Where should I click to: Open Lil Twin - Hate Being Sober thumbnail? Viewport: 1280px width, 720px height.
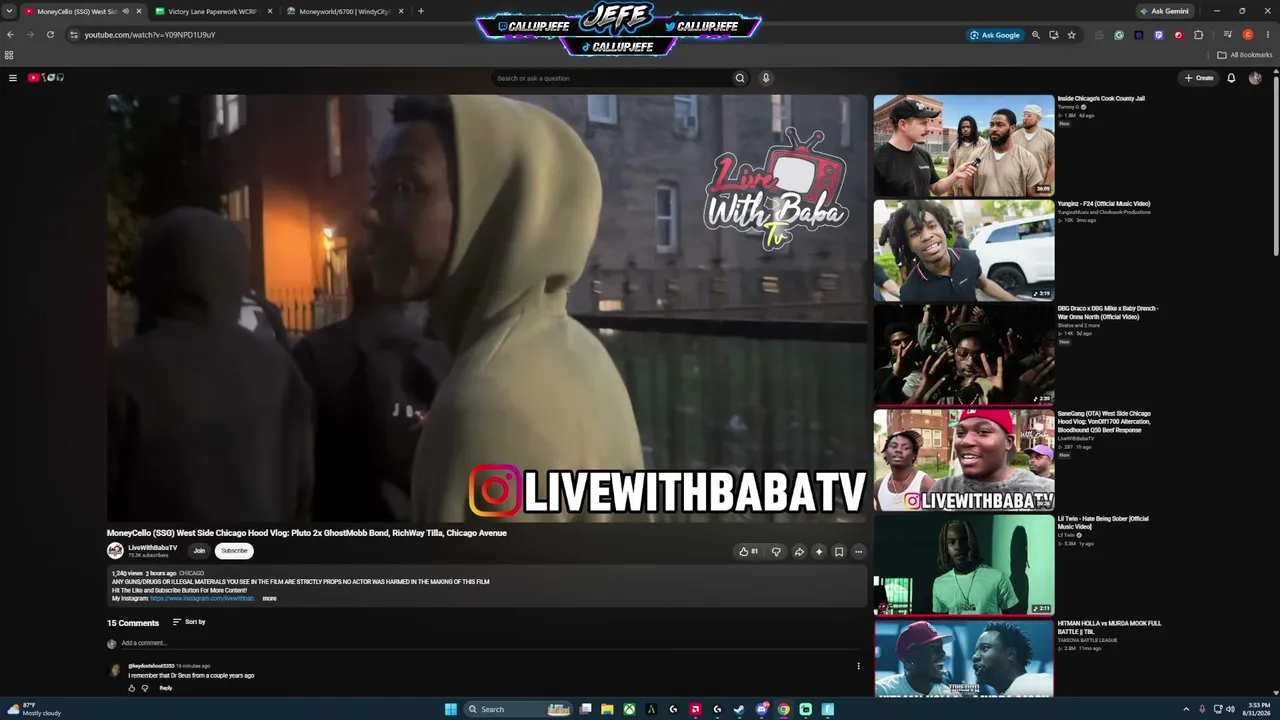(964, 565)
